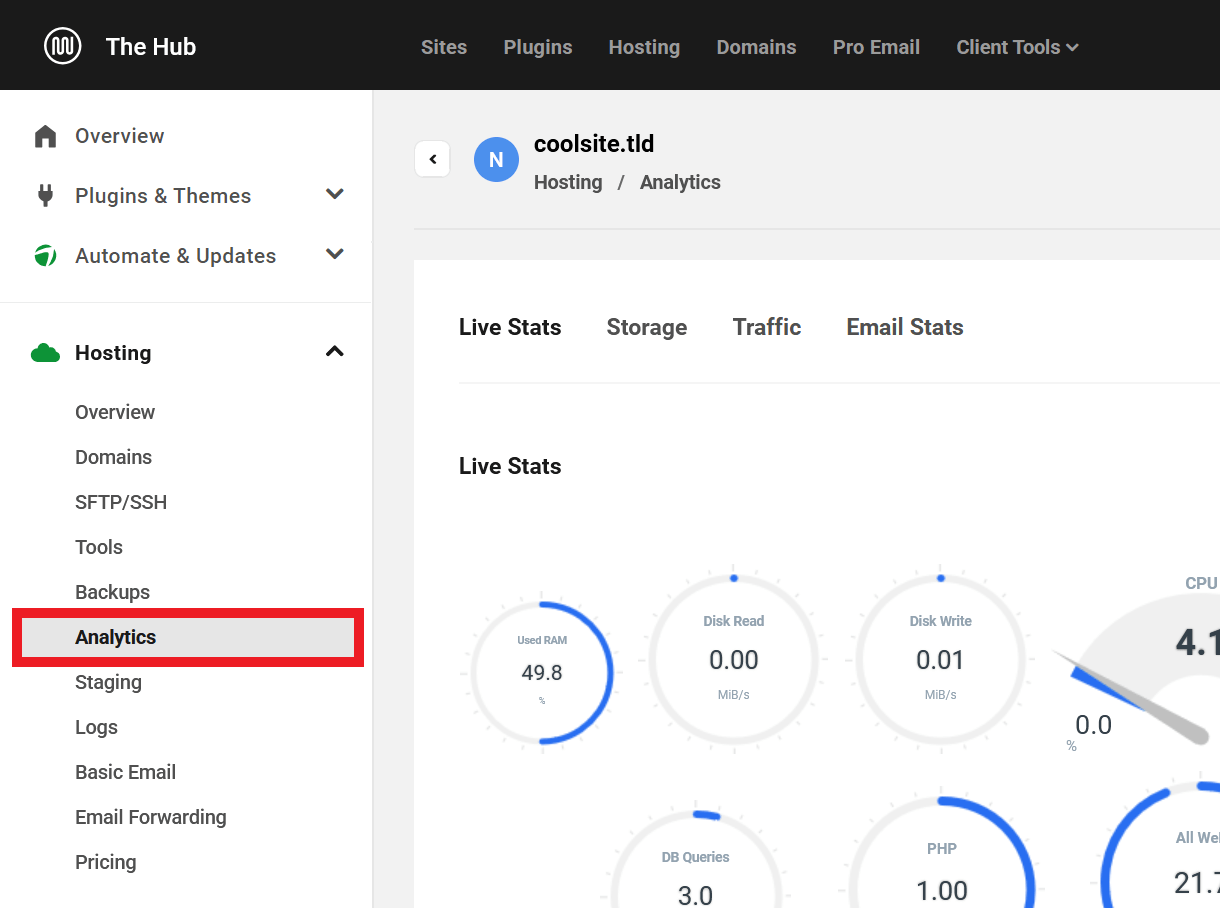Click the green cloud Hosting icon

(x=45, y=353)
